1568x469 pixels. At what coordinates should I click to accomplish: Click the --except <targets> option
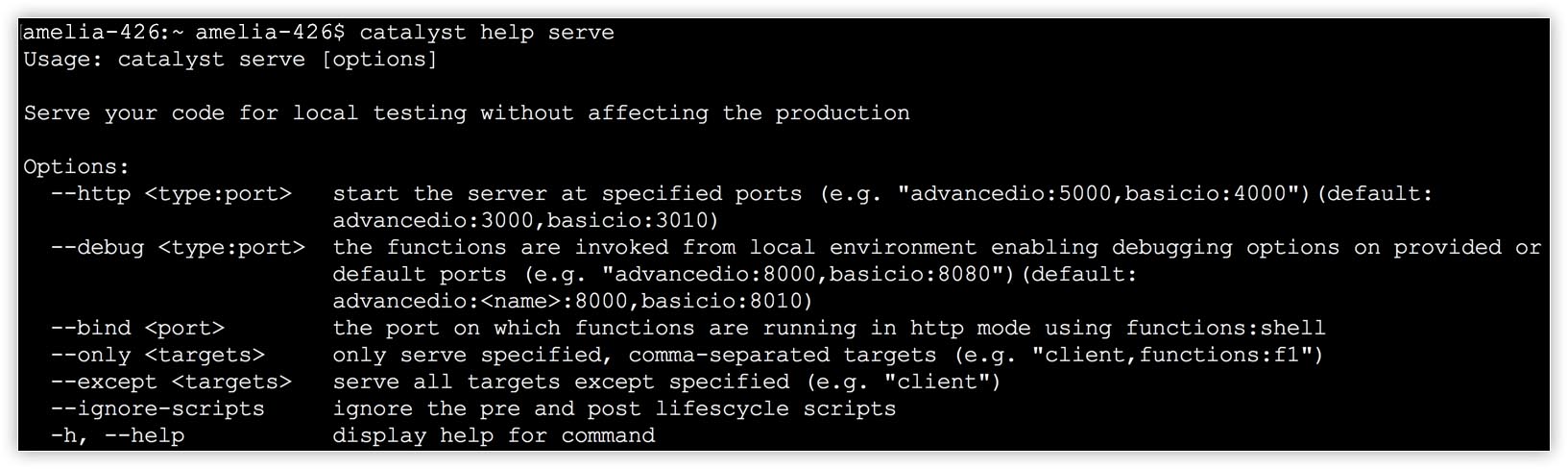coord(171,383)
